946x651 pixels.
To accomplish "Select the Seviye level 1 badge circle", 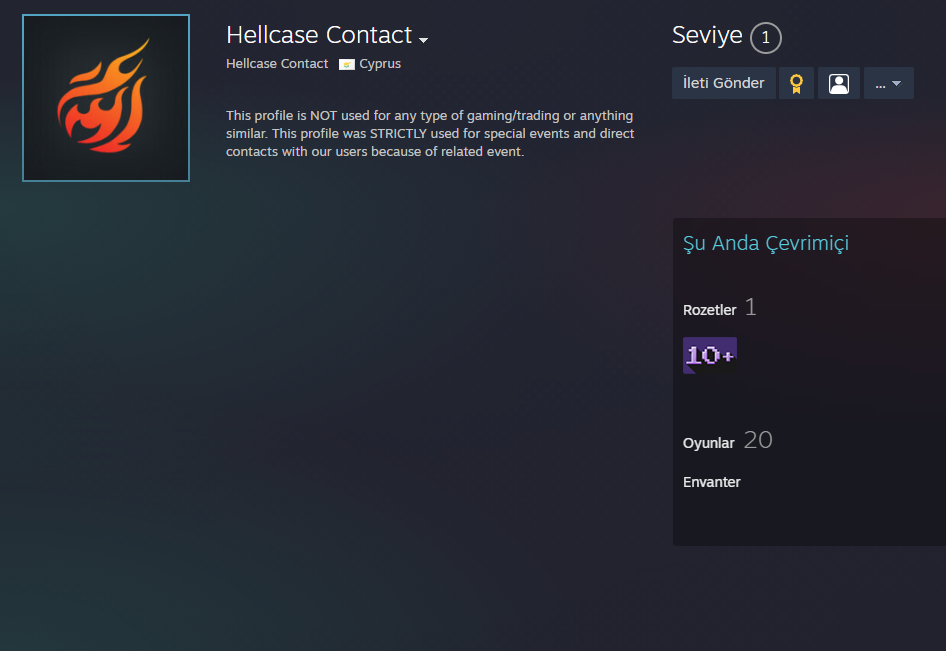I will point(765,38).
